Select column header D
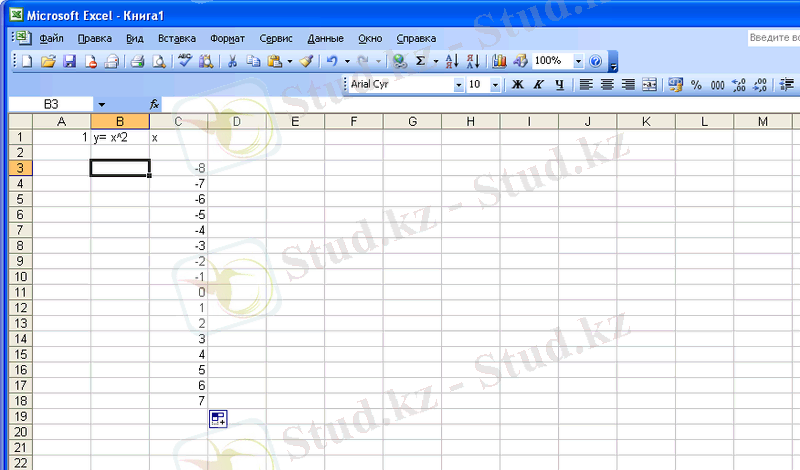 coord(236,122)
